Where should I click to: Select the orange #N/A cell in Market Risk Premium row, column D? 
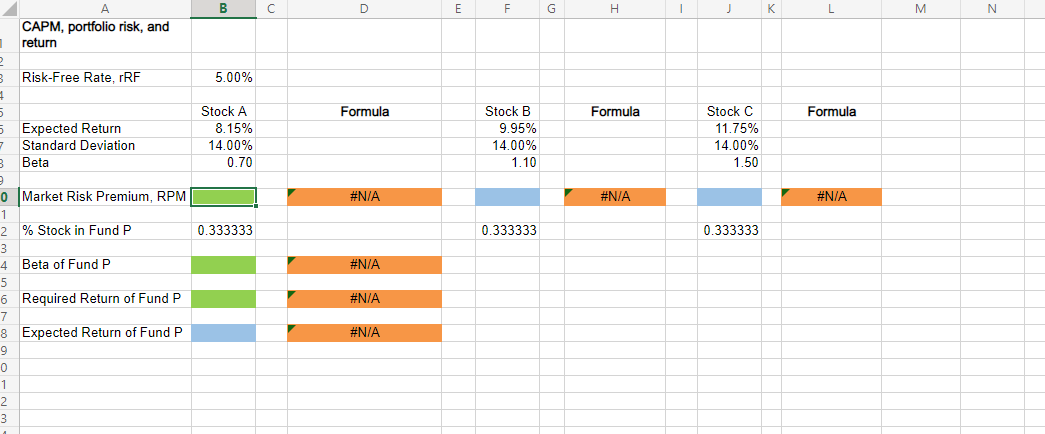(364, 197)
